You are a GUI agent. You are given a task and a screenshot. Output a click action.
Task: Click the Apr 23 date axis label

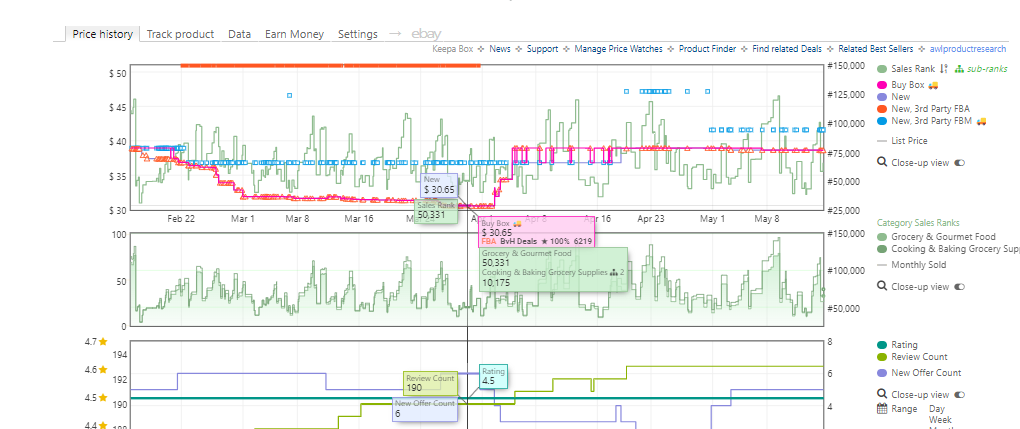[x=650, y=219]
